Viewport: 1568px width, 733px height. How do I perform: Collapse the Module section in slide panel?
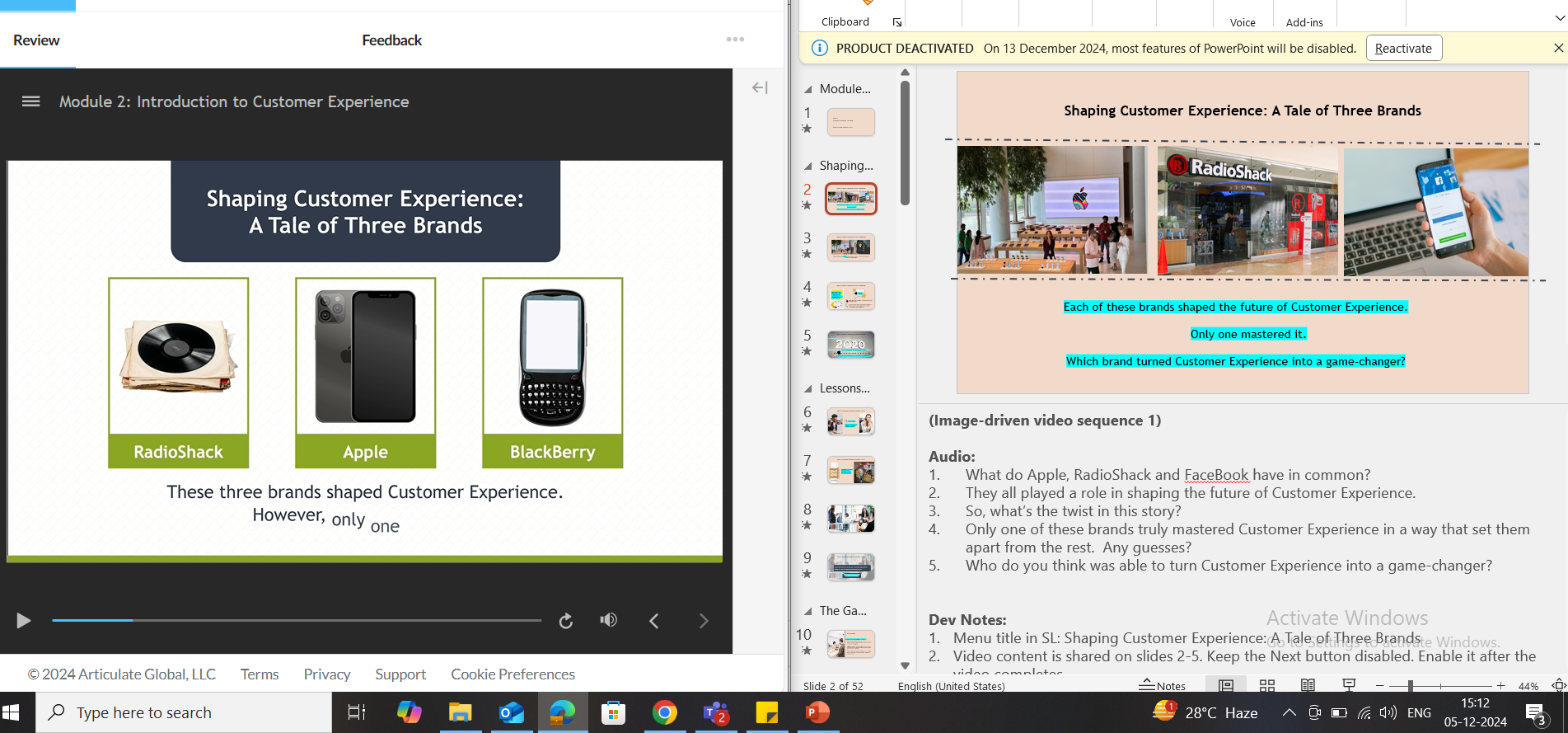pyautogui.click(x=807, y=89)
